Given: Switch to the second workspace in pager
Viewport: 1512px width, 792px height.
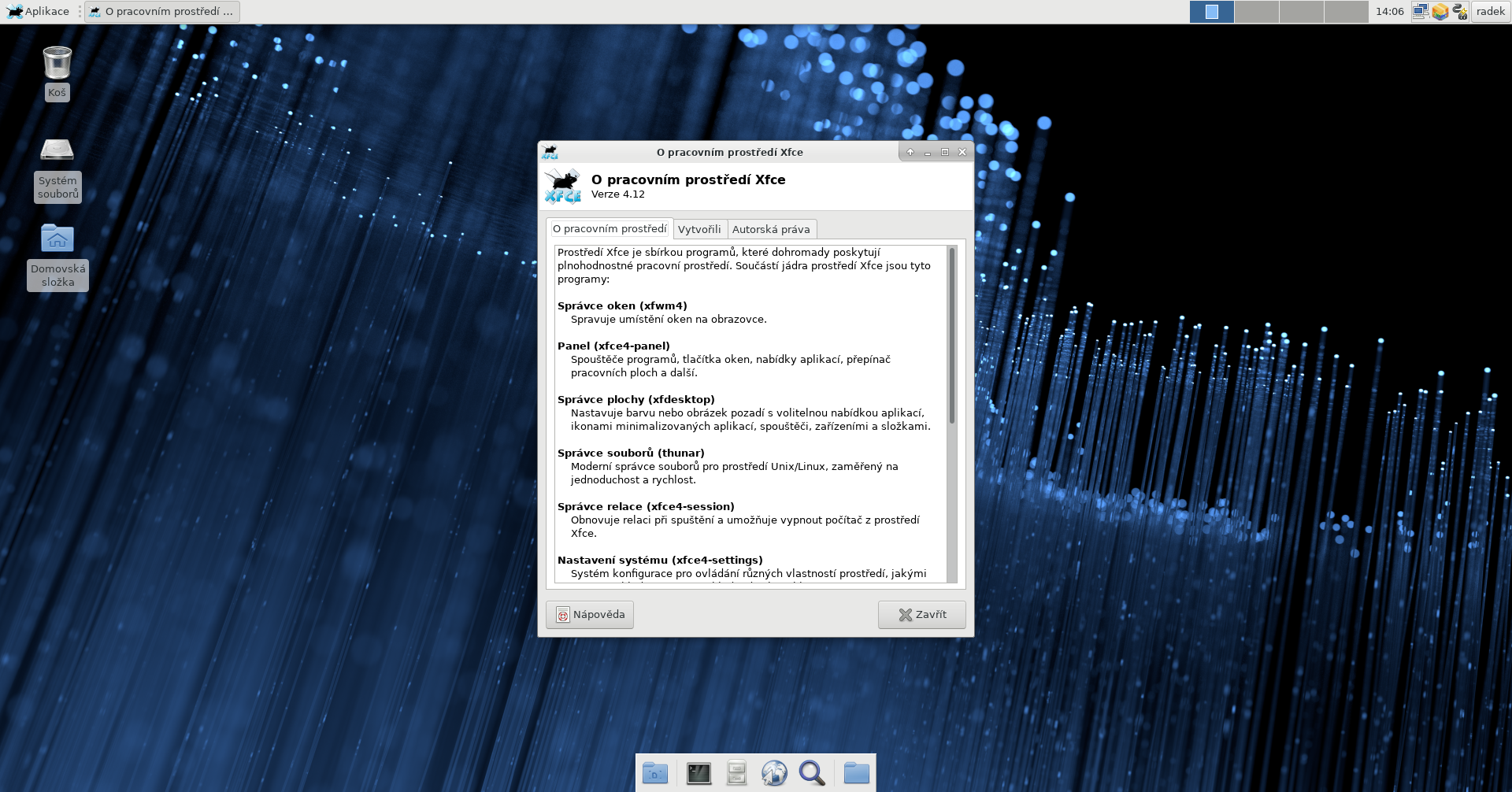Looking at the screenshot, I should coord(1257,11).
